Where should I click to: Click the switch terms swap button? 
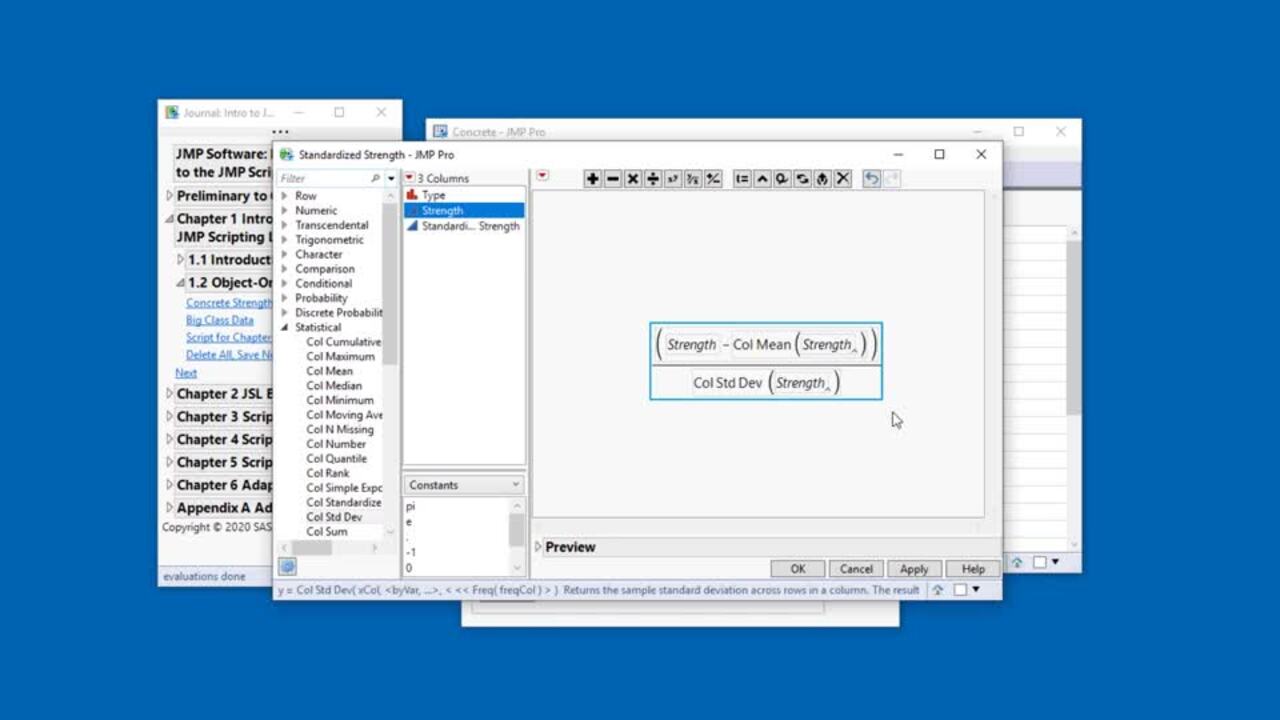coord(802,179)
